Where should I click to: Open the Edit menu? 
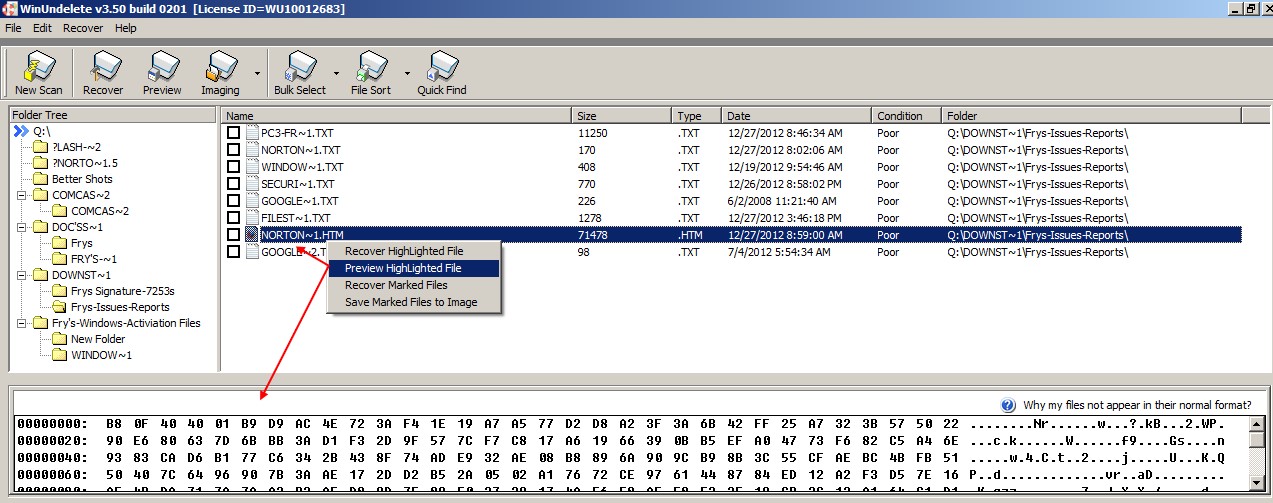[42, 28]
